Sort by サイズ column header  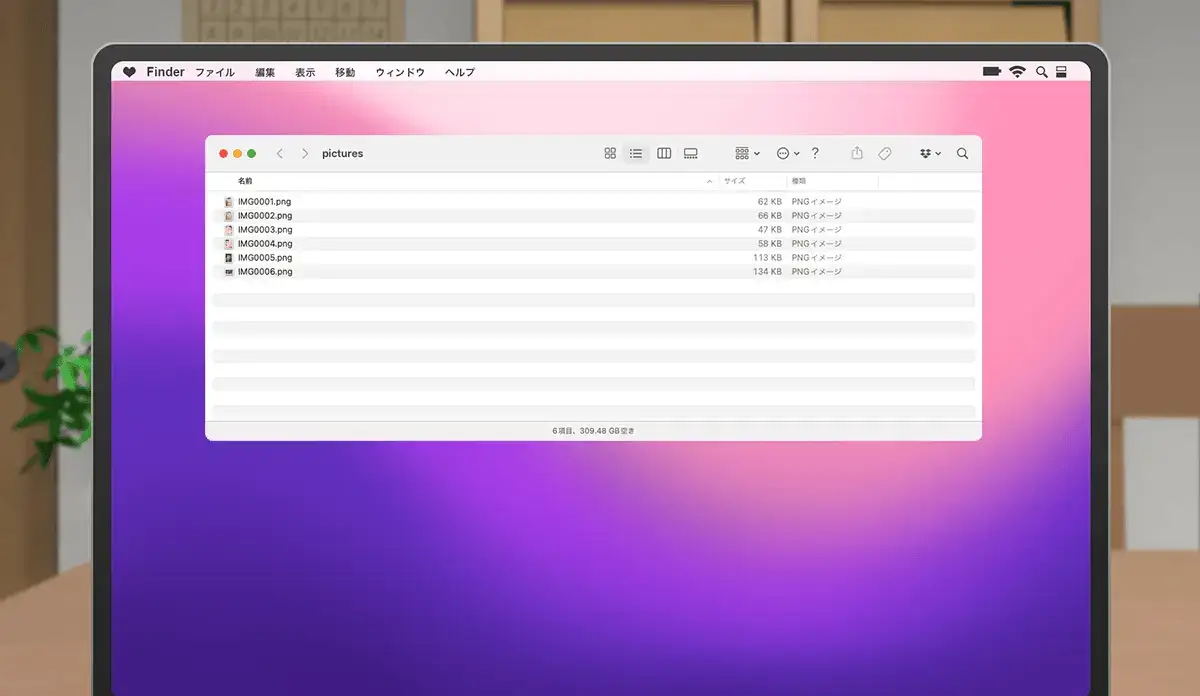click(735, 181)
